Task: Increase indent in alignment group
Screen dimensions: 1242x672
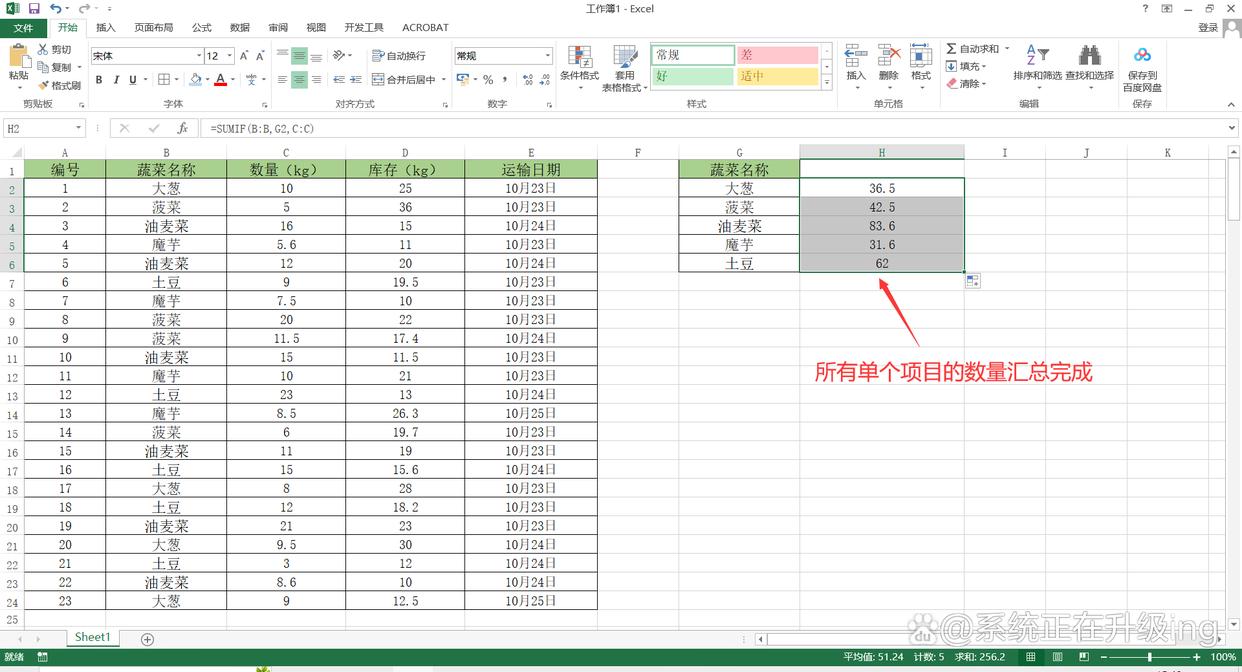Action: pyautogui.click(x=358, y=80)
